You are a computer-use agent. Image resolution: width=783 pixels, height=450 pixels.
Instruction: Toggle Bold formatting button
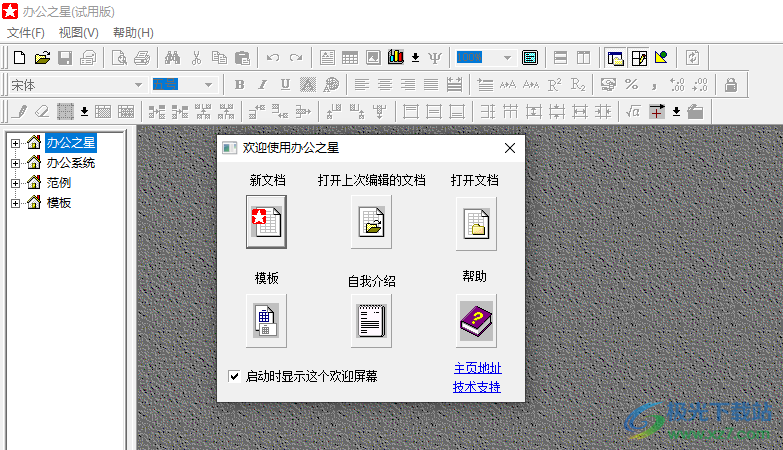(240, 85)
